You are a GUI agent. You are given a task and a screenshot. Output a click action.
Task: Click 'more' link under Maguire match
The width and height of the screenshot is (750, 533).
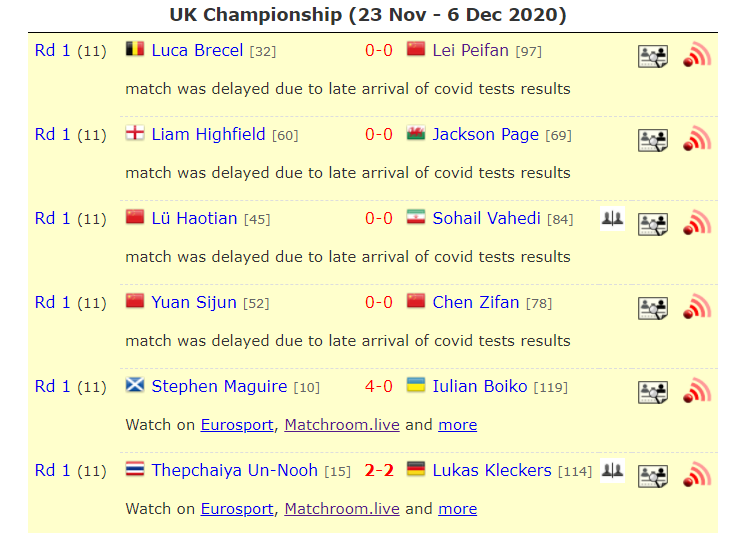click(x=458, y=425)
